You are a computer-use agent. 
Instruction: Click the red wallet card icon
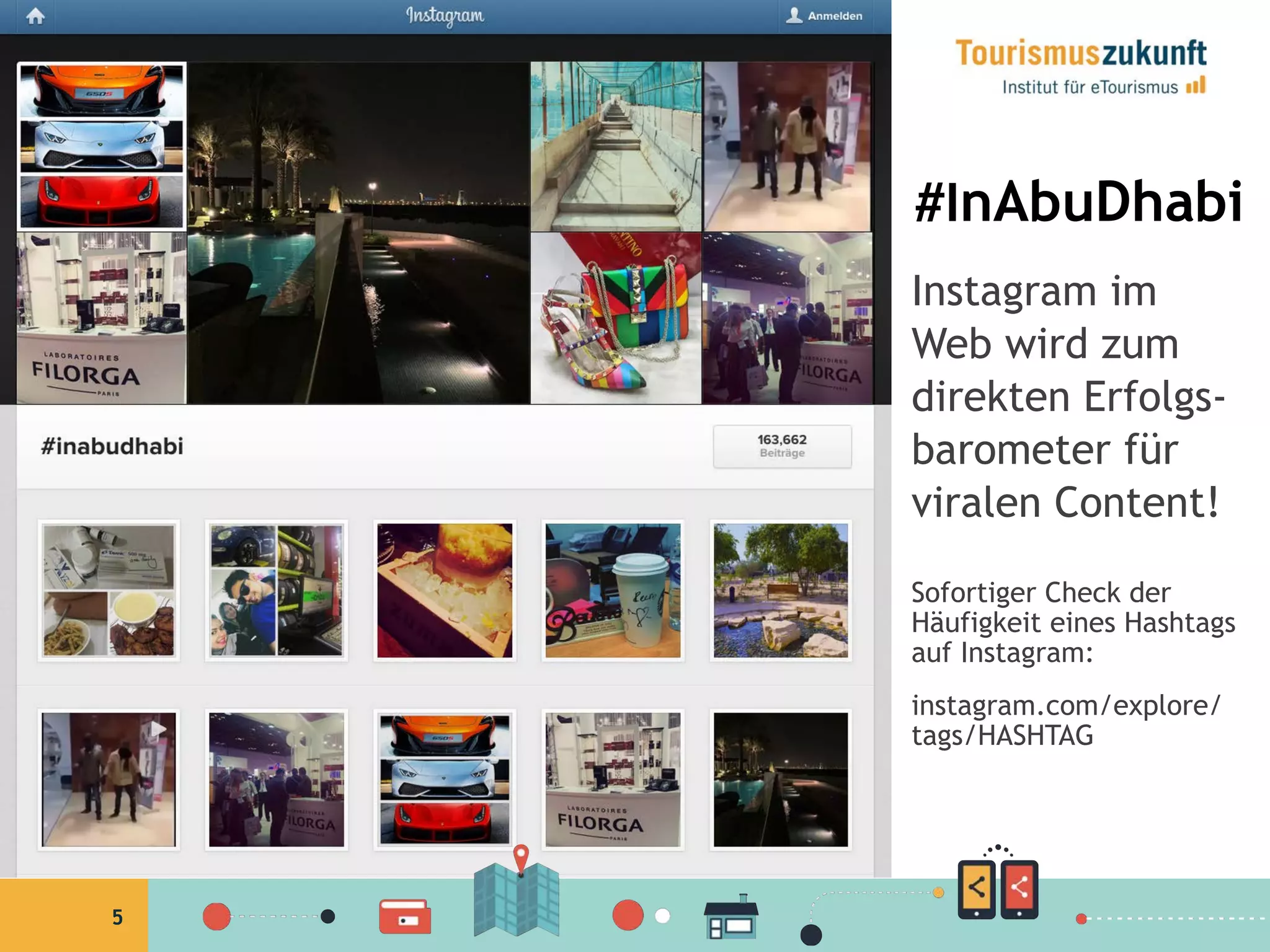pos(405,917)
